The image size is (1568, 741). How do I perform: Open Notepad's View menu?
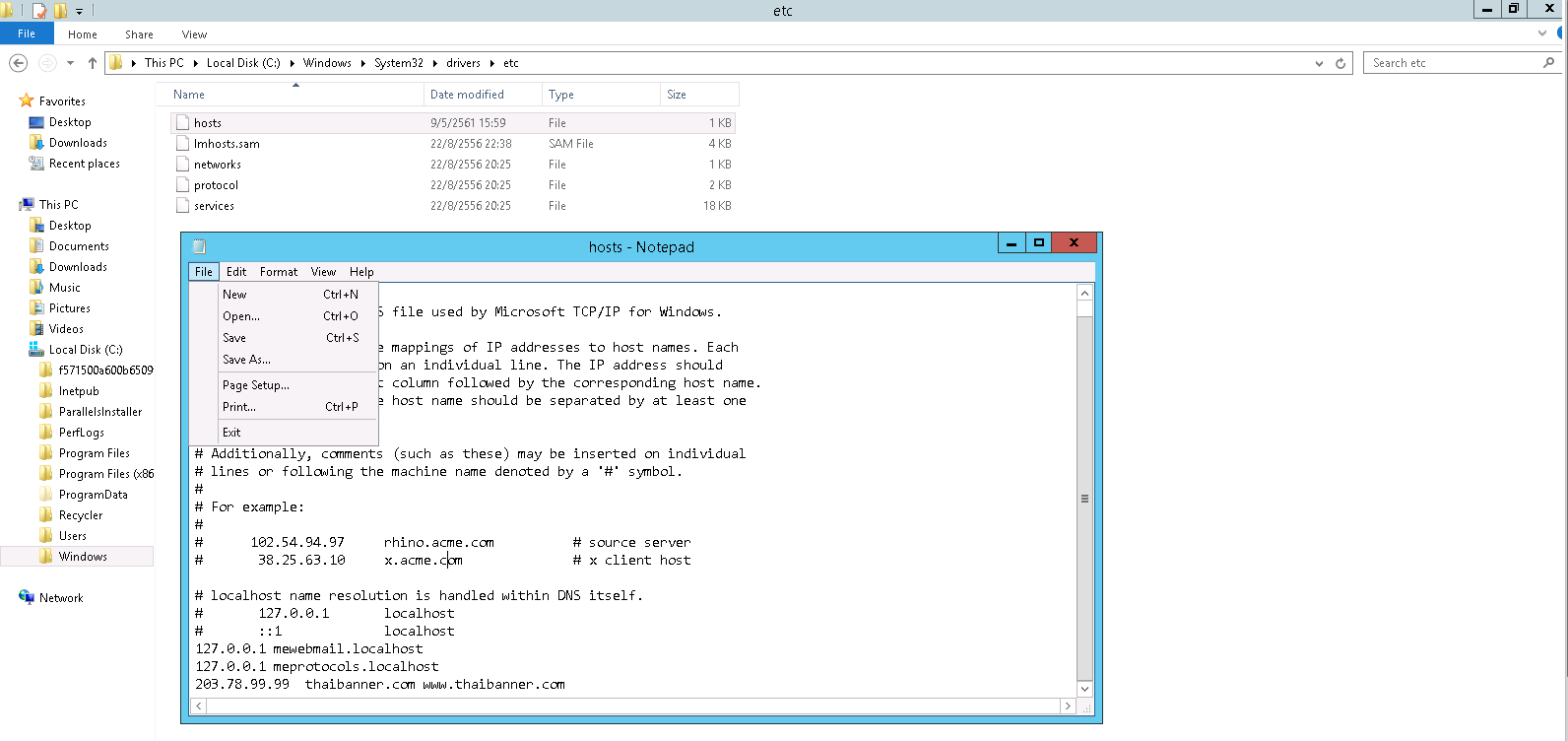(x=323, y=272)
